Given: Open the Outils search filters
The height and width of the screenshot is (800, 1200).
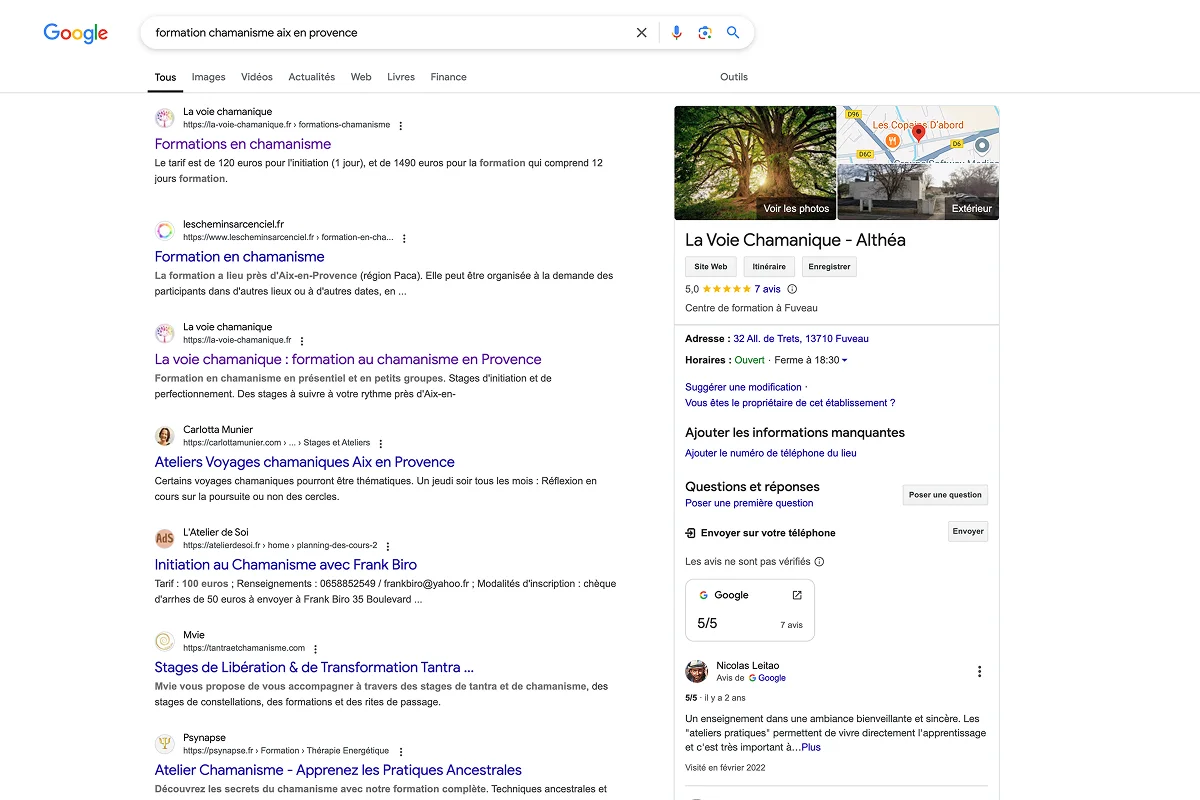Looking at the screenshot, I should pyautogui.click(x=734, y=77).
